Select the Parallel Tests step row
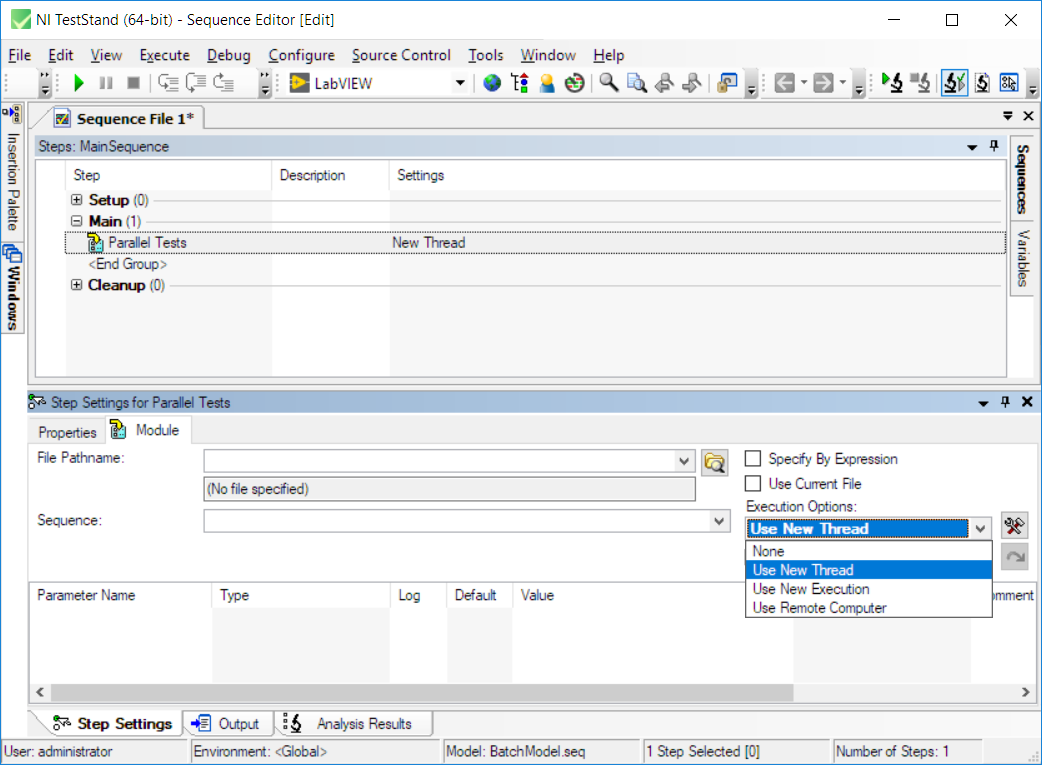This screenshot has height=765, width=1042. pos(147,243)
